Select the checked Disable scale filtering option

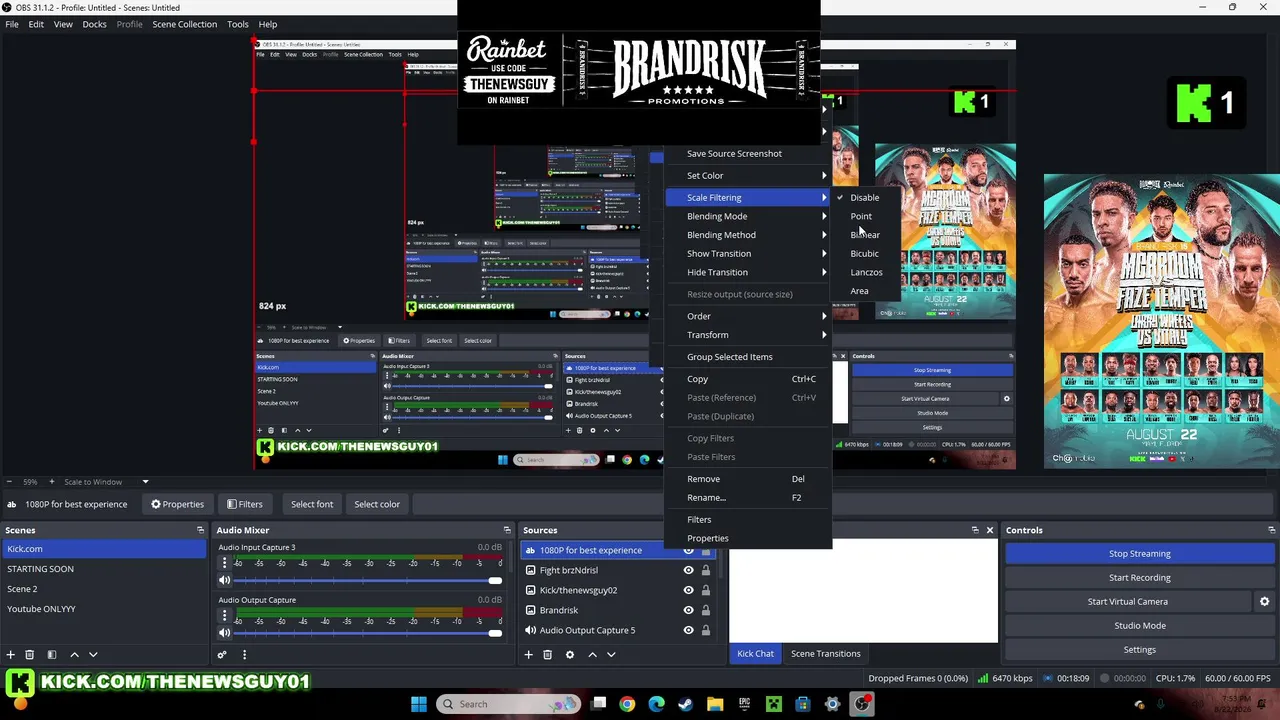point(864,198)
